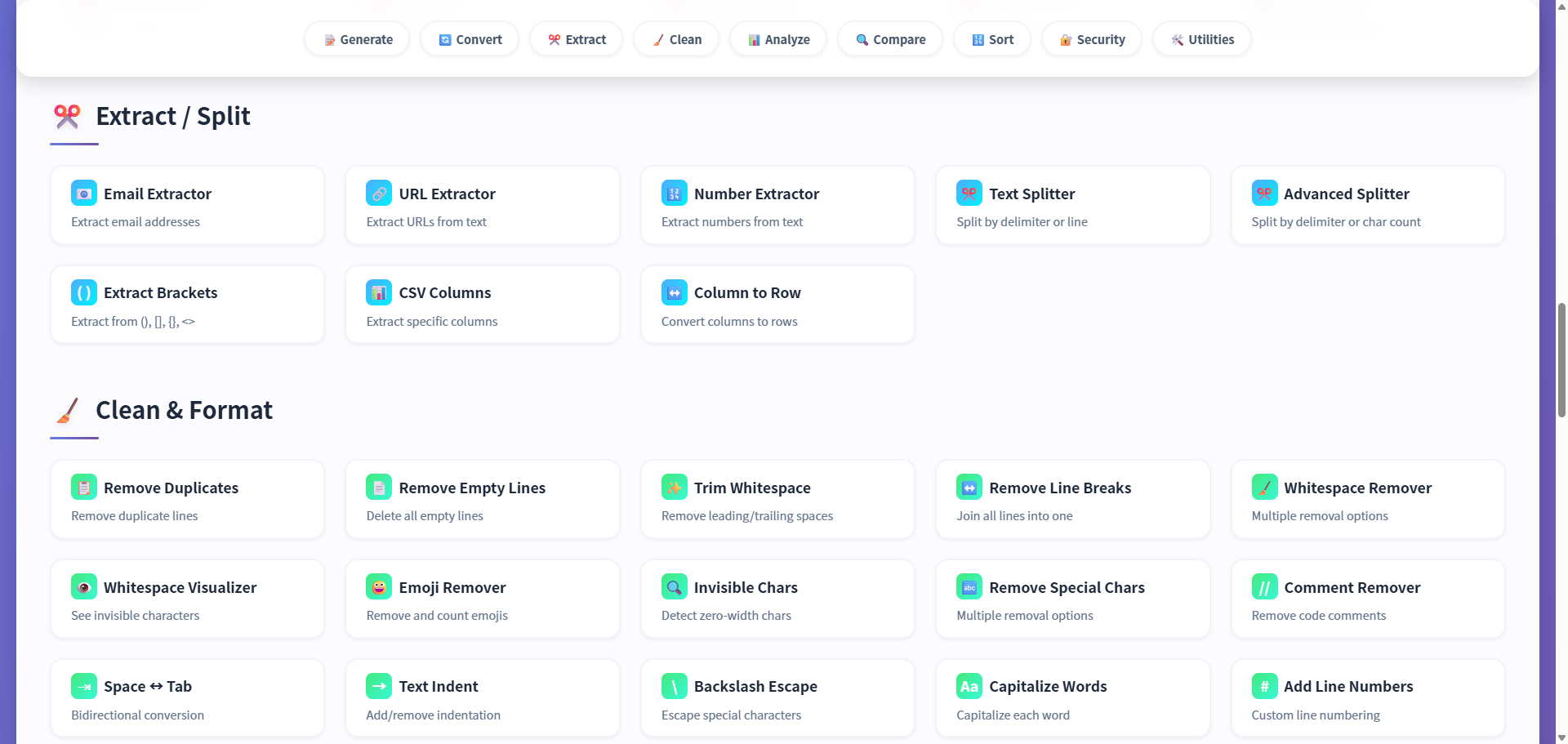Open the Comment Remover tool
Image resolution: width=1568 pixels, height=744 pixels.
(1368, 598)
